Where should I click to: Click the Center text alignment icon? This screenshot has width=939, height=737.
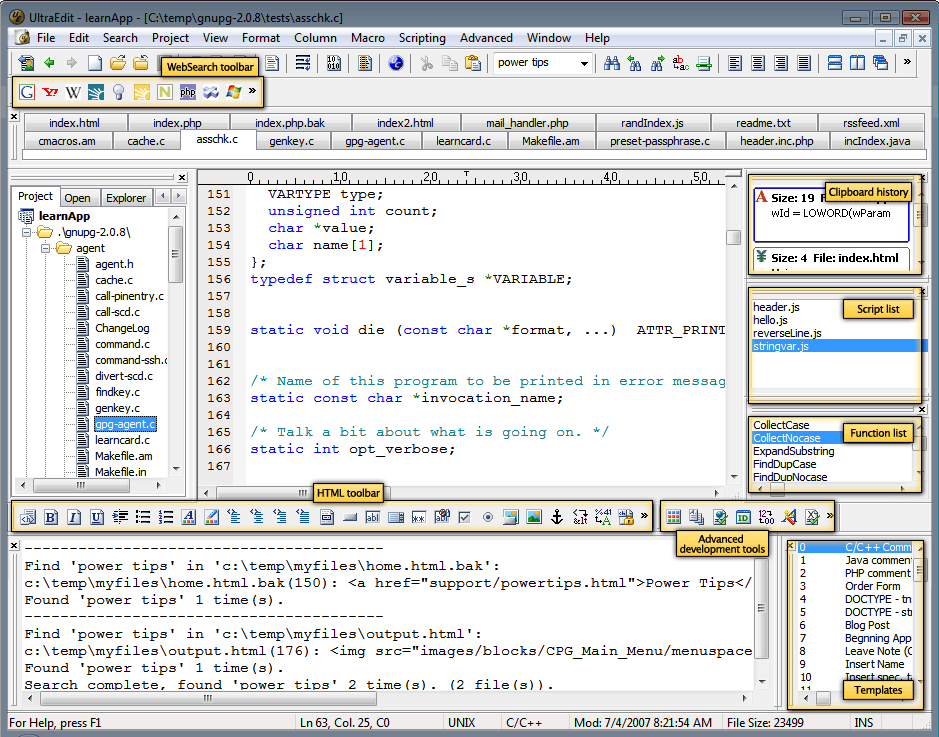coord(758,63)
